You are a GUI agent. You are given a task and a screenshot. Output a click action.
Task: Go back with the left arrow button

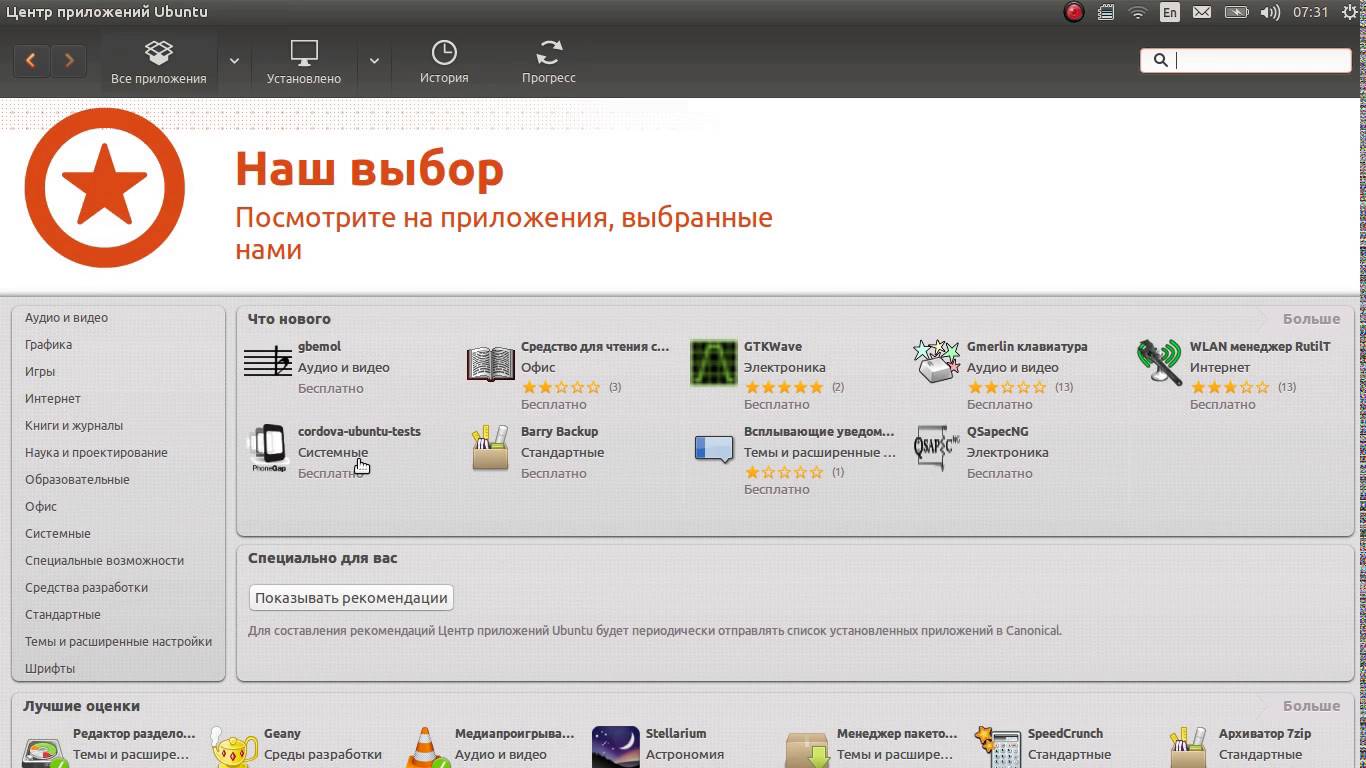point(31,61)
